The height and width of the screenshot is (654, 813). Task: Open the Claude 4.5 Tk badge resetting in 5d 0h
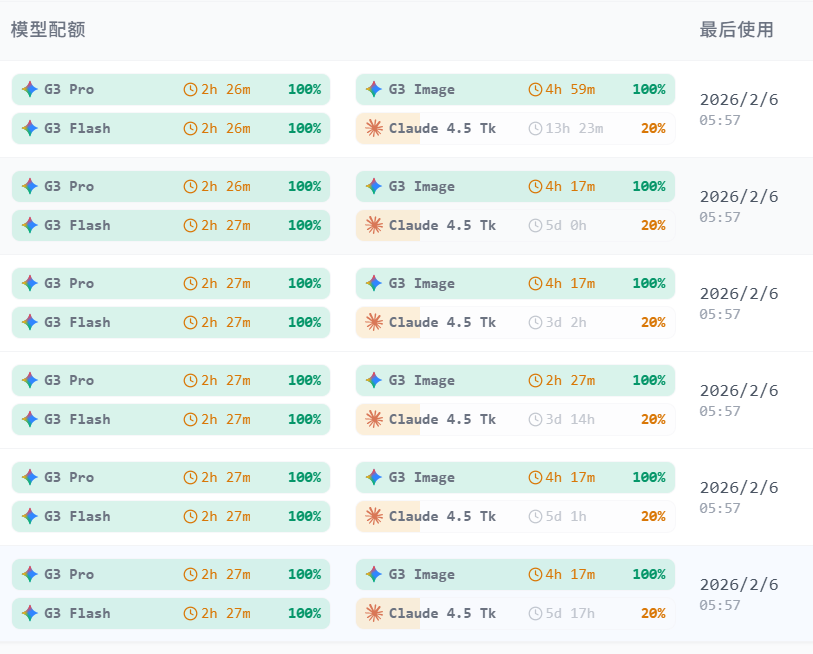pos(515,225)
